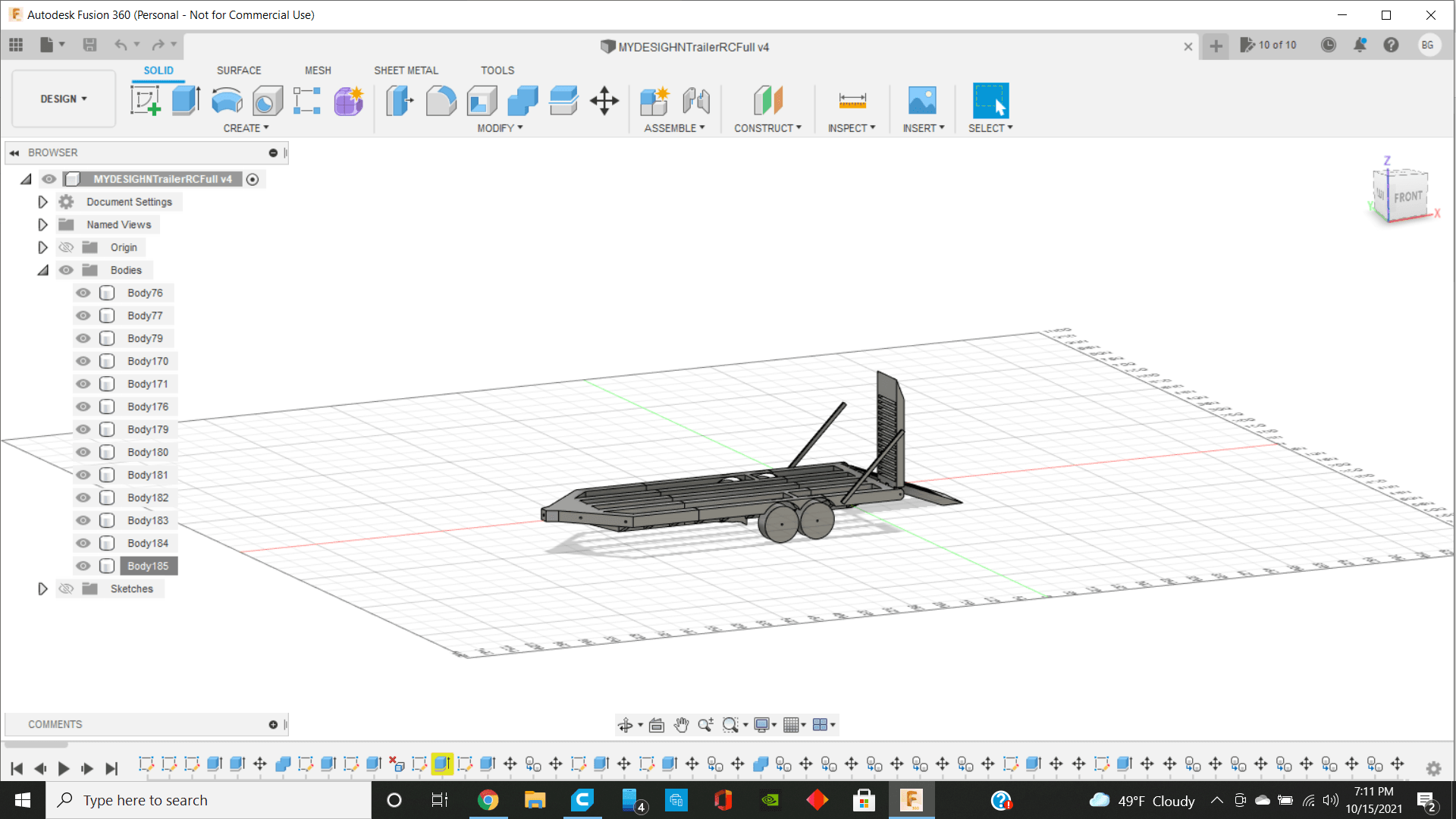Click the Fusion 360 taskbar icon

coord(911,799)
